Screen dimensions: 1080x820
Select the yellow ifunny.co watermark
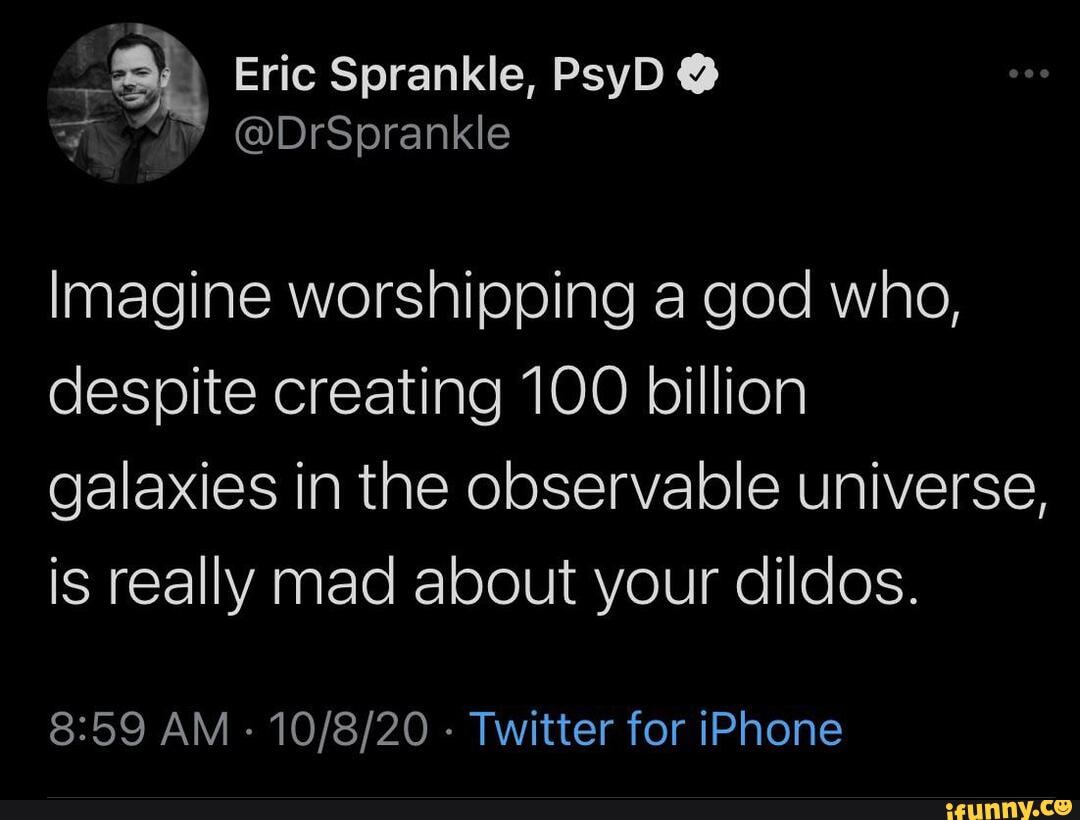[1010, 807]
